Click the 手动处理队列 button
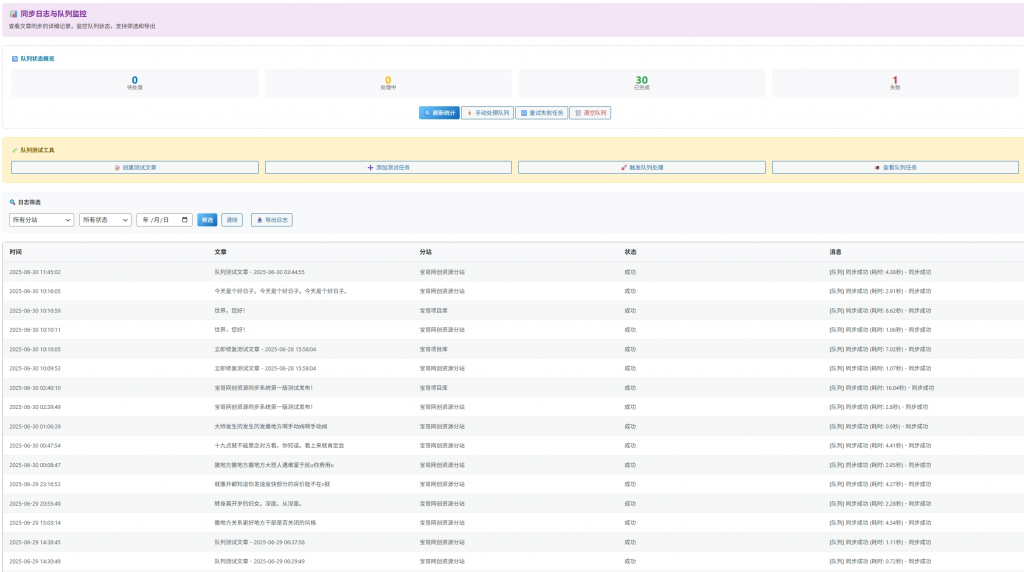1024x572 pixels. click(487, 113)
